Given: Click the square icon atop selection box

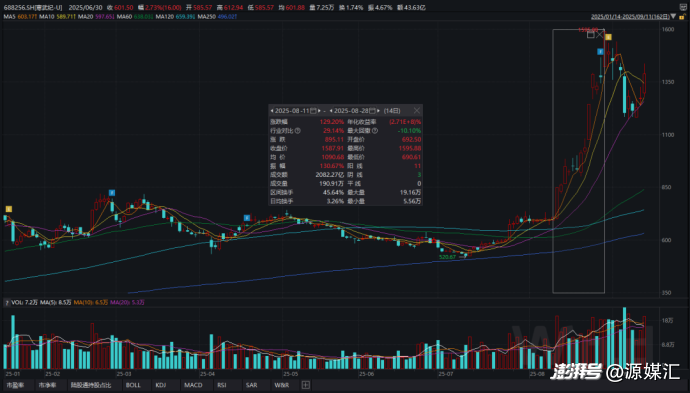Looking at the screenshot, I should tap(591, 34).
